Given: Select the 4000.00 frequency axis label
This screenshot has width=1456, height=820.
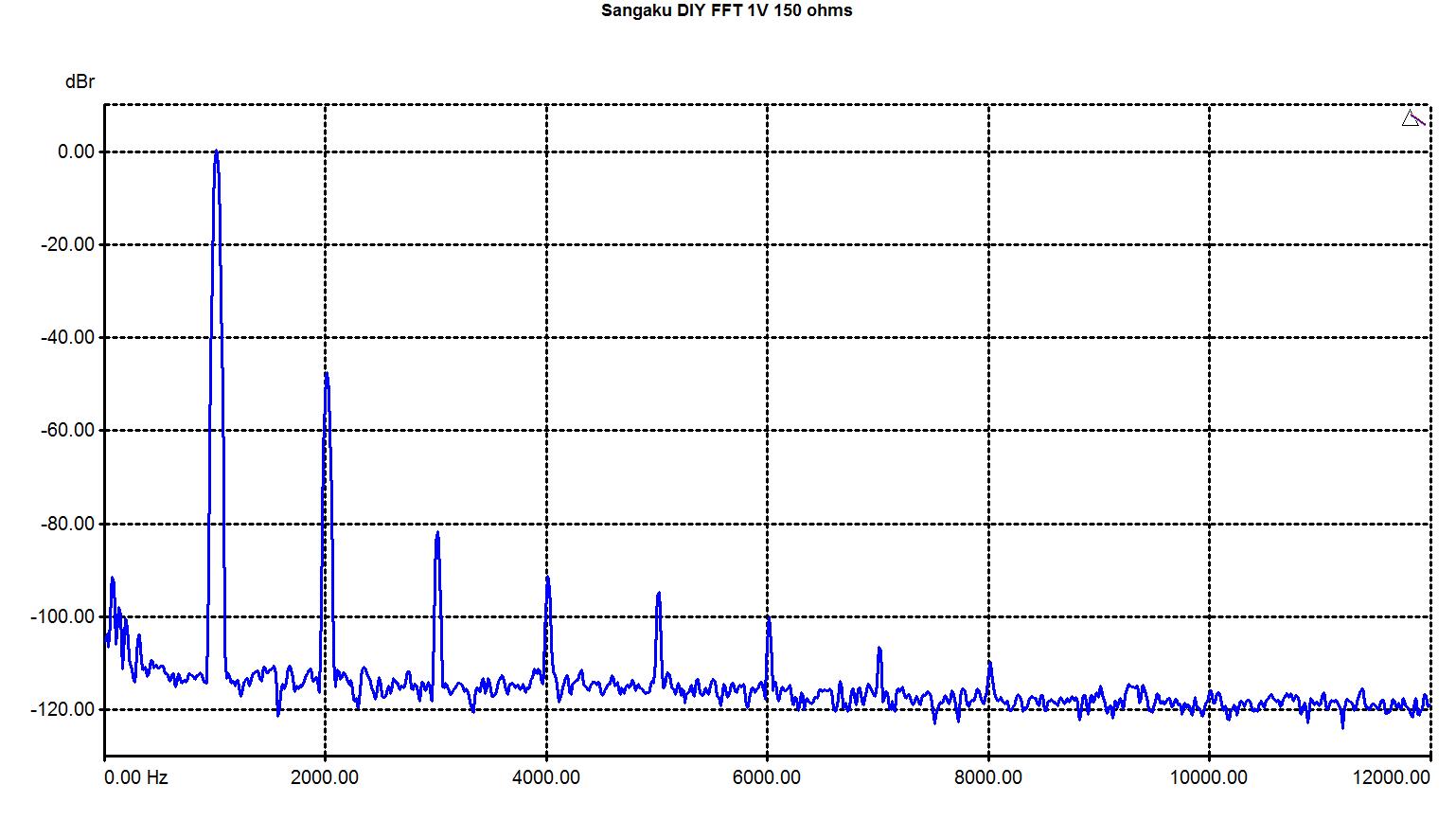Looking at the screenshot, I should pos(546,777).
